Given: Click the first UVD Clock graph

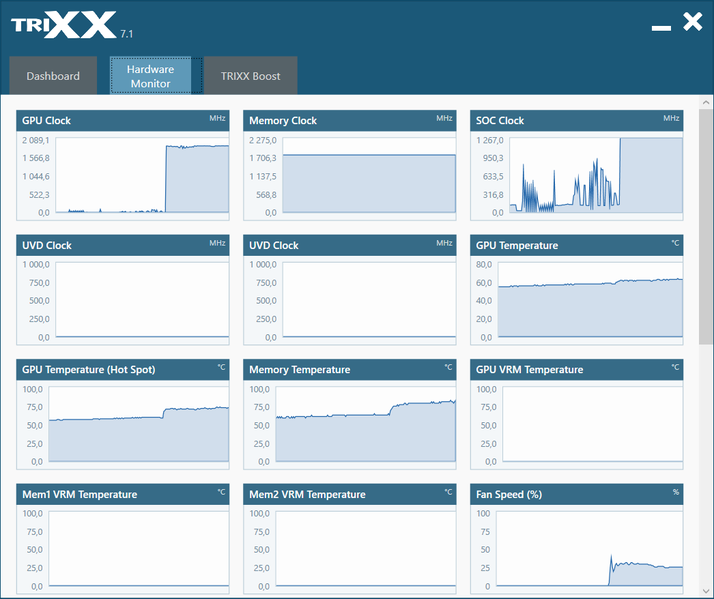Looking at the screenshot, I should pyautogui.click(x=142, y=300).
